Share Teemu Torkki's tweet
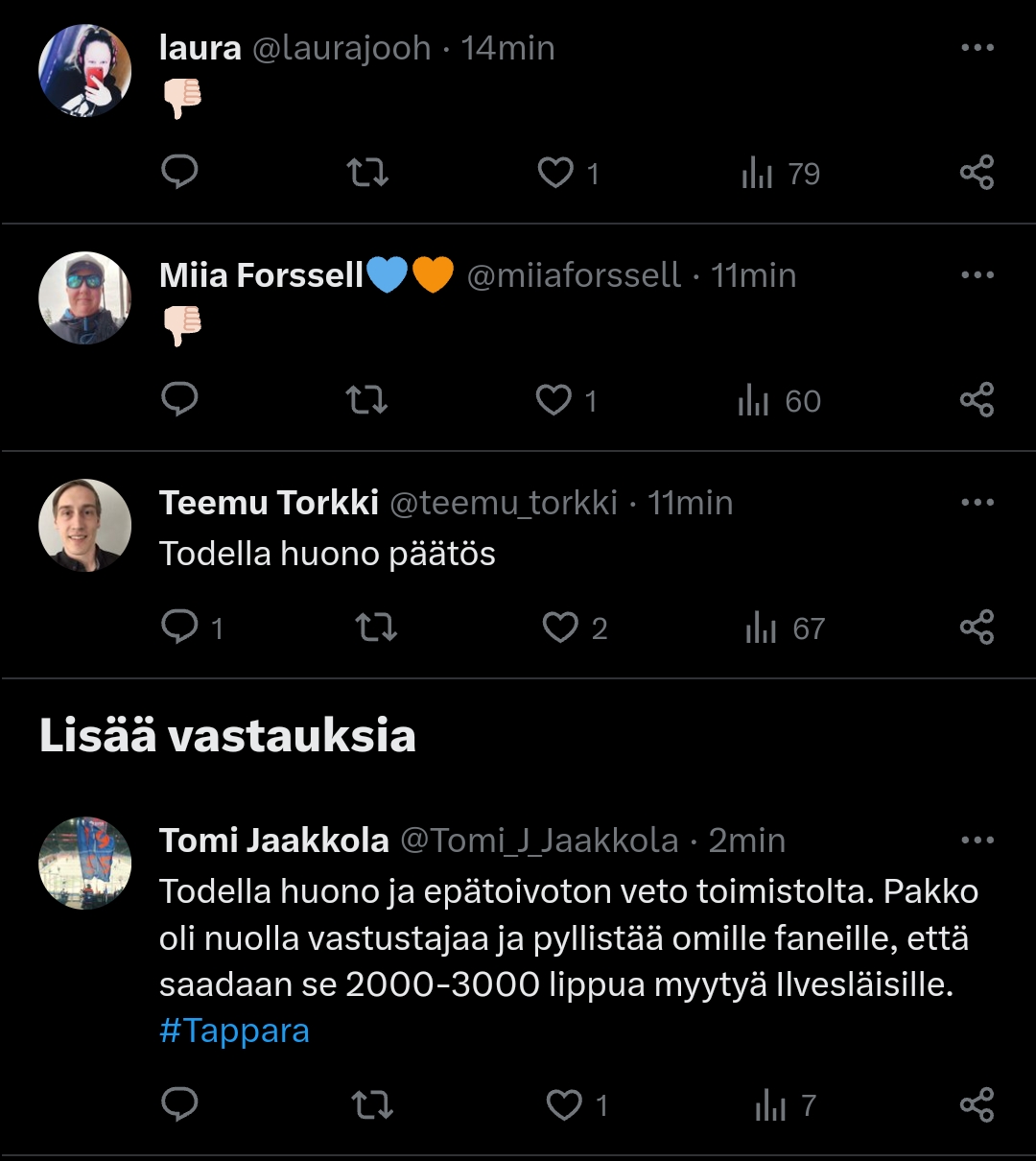The height and width of the screenshot is (1161, 1036). tap(977, 628)
